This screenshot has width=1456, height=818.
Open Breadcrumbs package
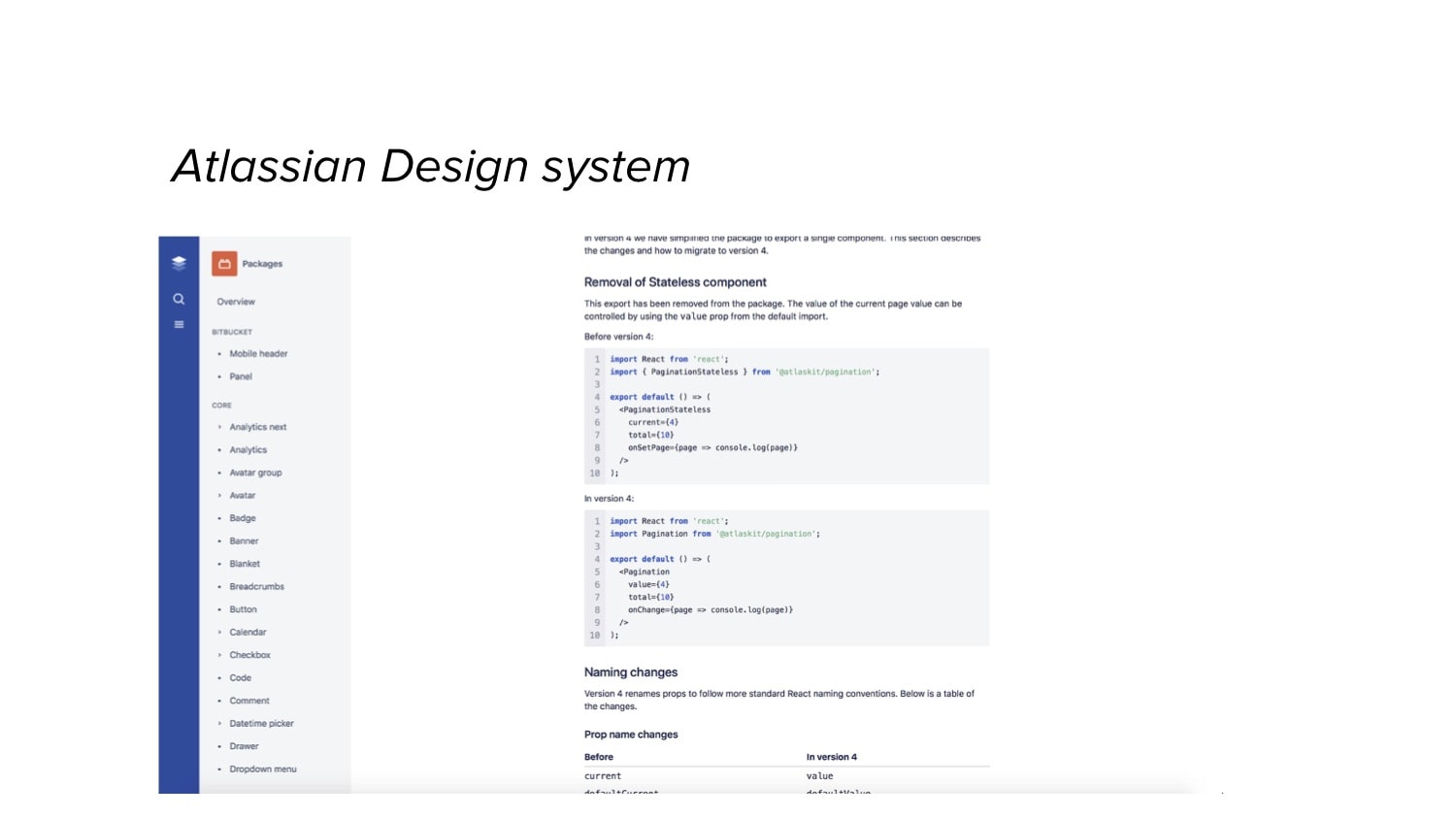(257, 587)
